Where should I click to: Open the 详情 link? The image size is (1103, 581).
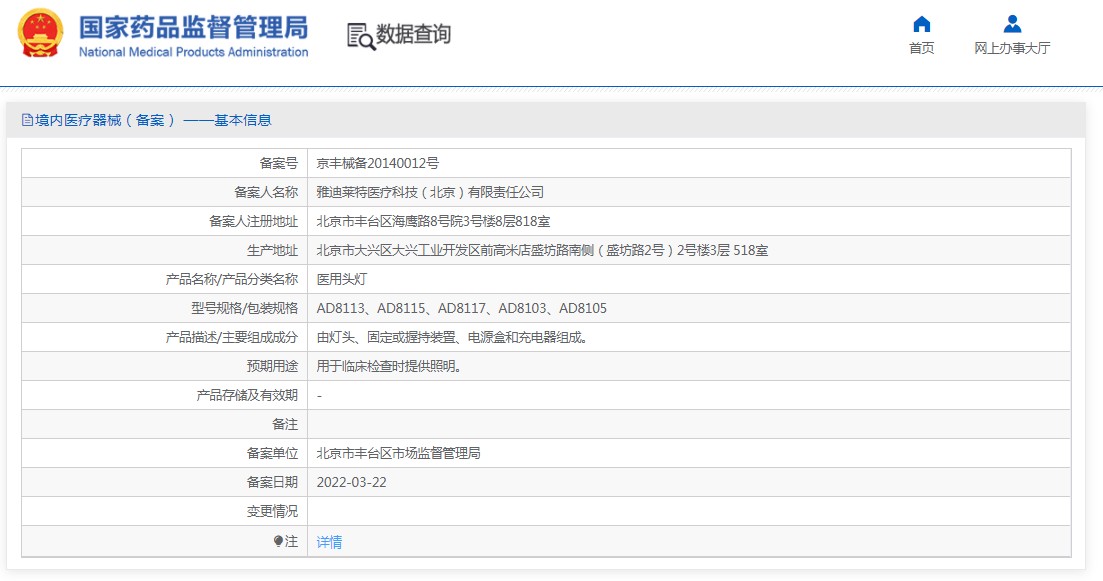(x=329, y=542)
